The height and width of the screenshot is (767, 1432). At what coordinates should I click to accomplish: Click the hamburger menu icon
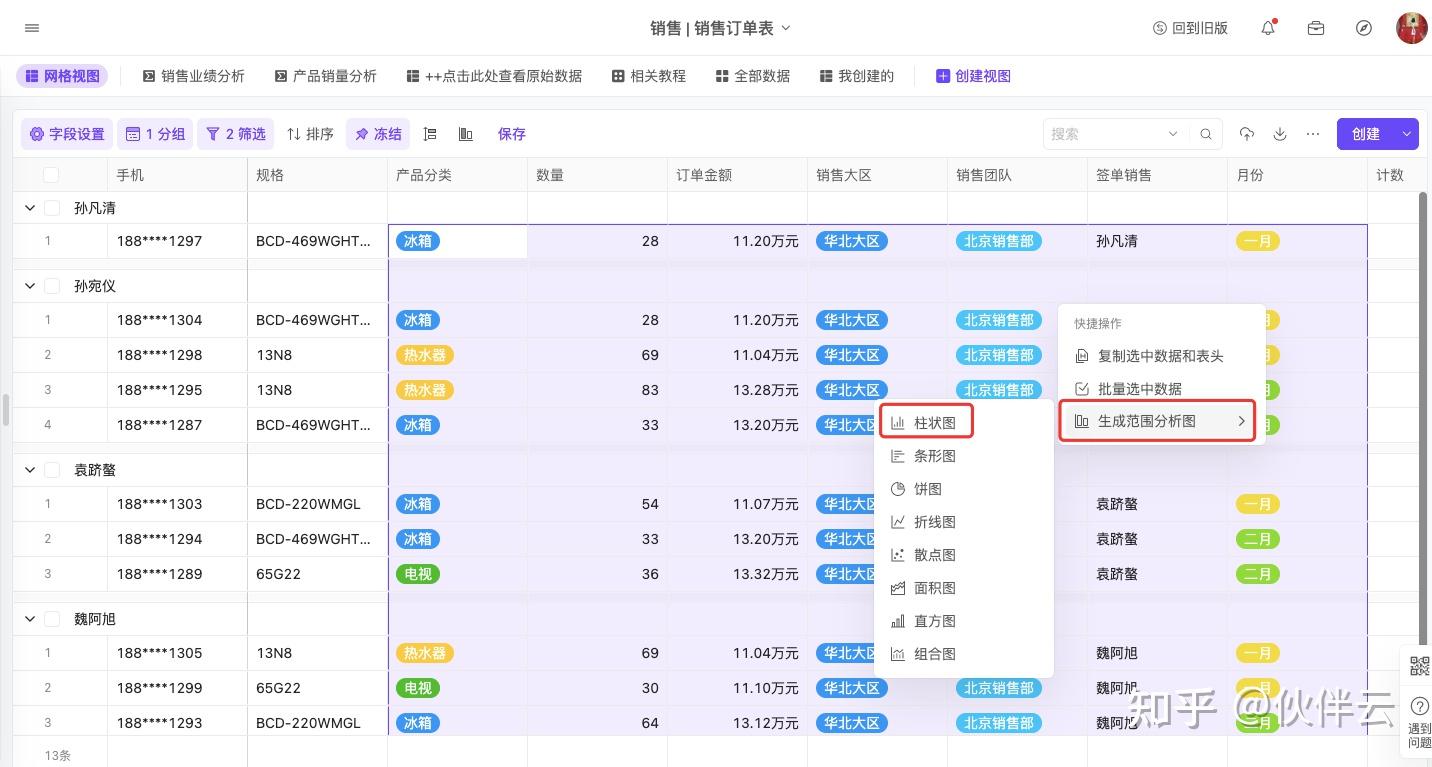[x=32, y=28]
